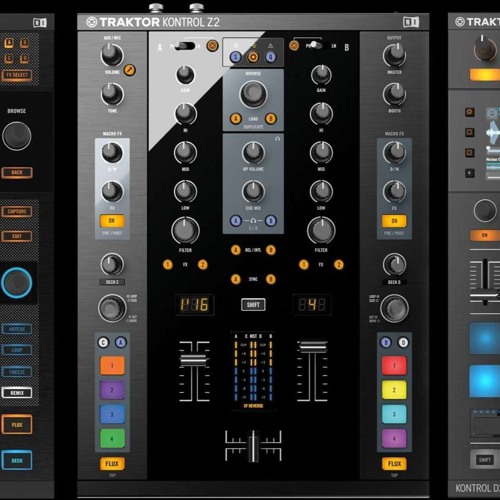Click FX 2 assign button on channel B
Image resolution: width=500 pixels, height=500 pixels.
339,265
